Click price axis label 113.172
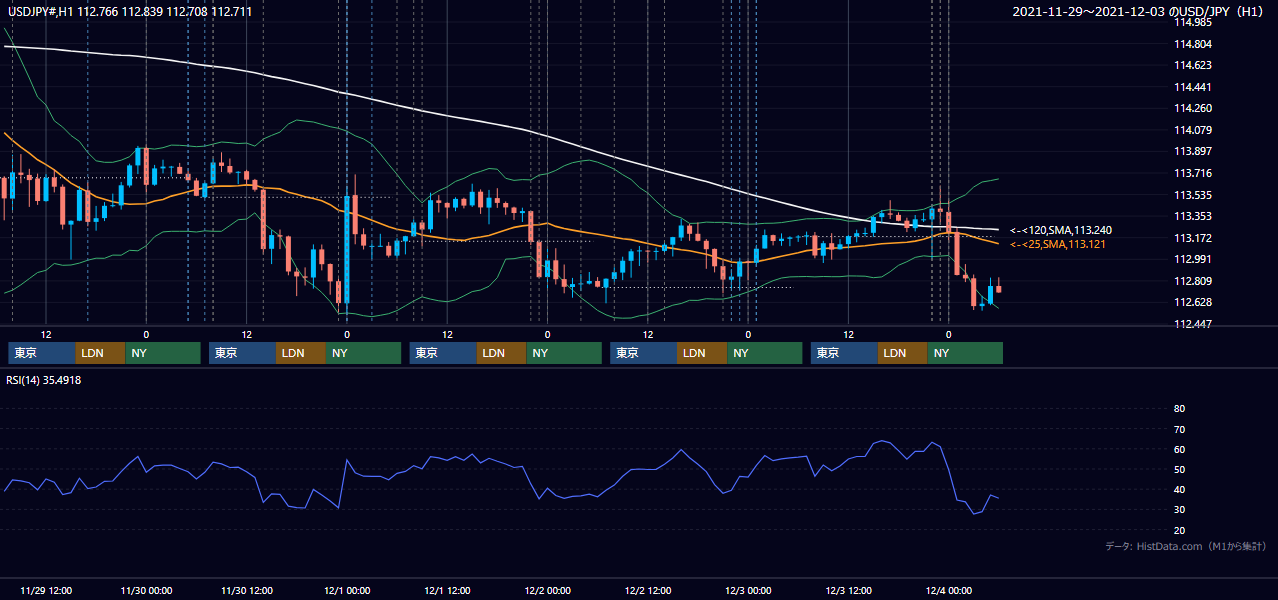 [1192, 238]
